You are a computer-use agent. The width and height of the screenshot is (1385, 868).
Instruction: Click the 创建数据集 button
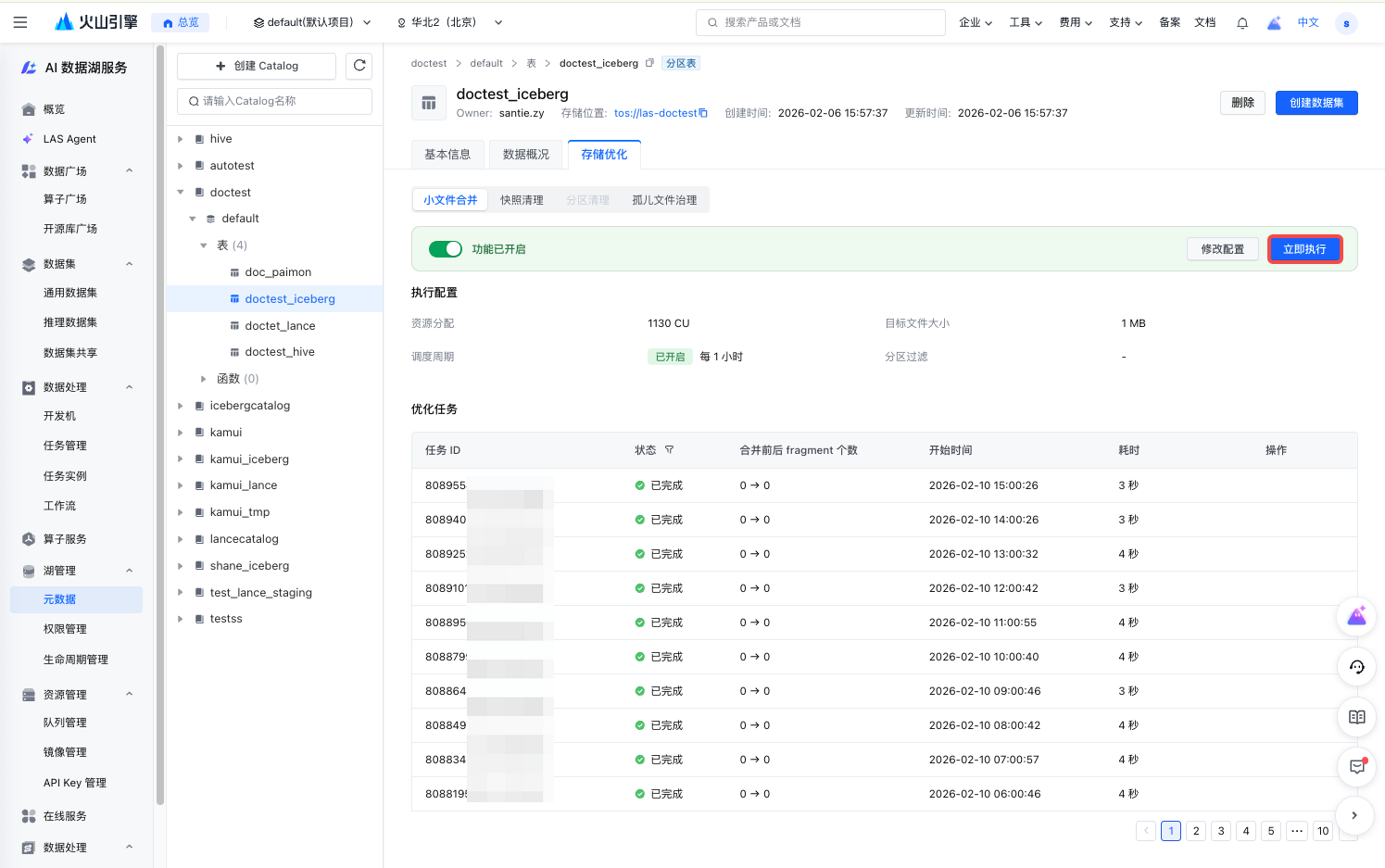coord(1316,103)
